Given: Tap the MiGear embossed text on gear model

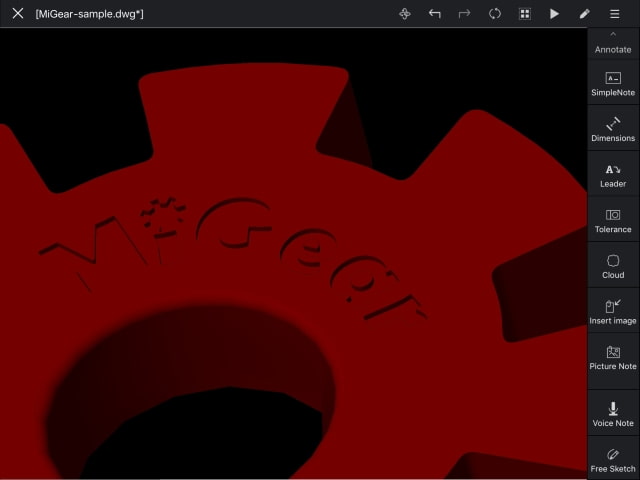Looking at the screenshot, I should coord(233,257).
